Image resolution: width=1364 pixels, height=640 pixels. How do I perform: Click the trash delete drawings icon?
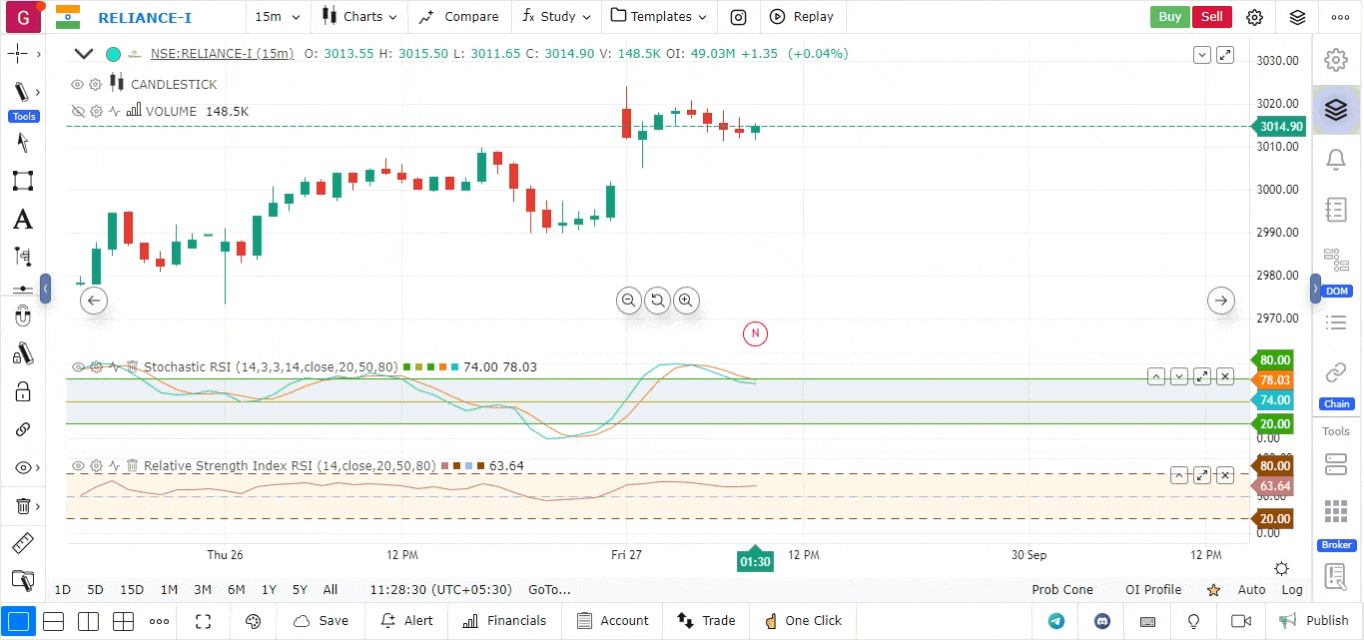(x=22, y=506)
